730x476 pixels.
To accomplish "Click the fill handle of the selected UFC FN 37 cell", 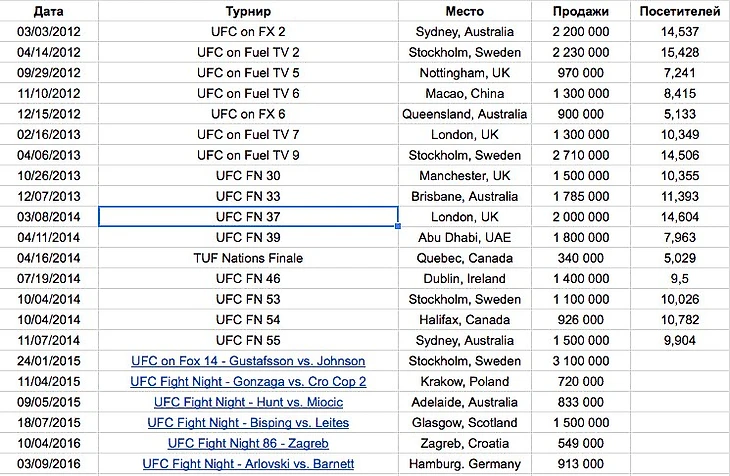I will (398, 226).
